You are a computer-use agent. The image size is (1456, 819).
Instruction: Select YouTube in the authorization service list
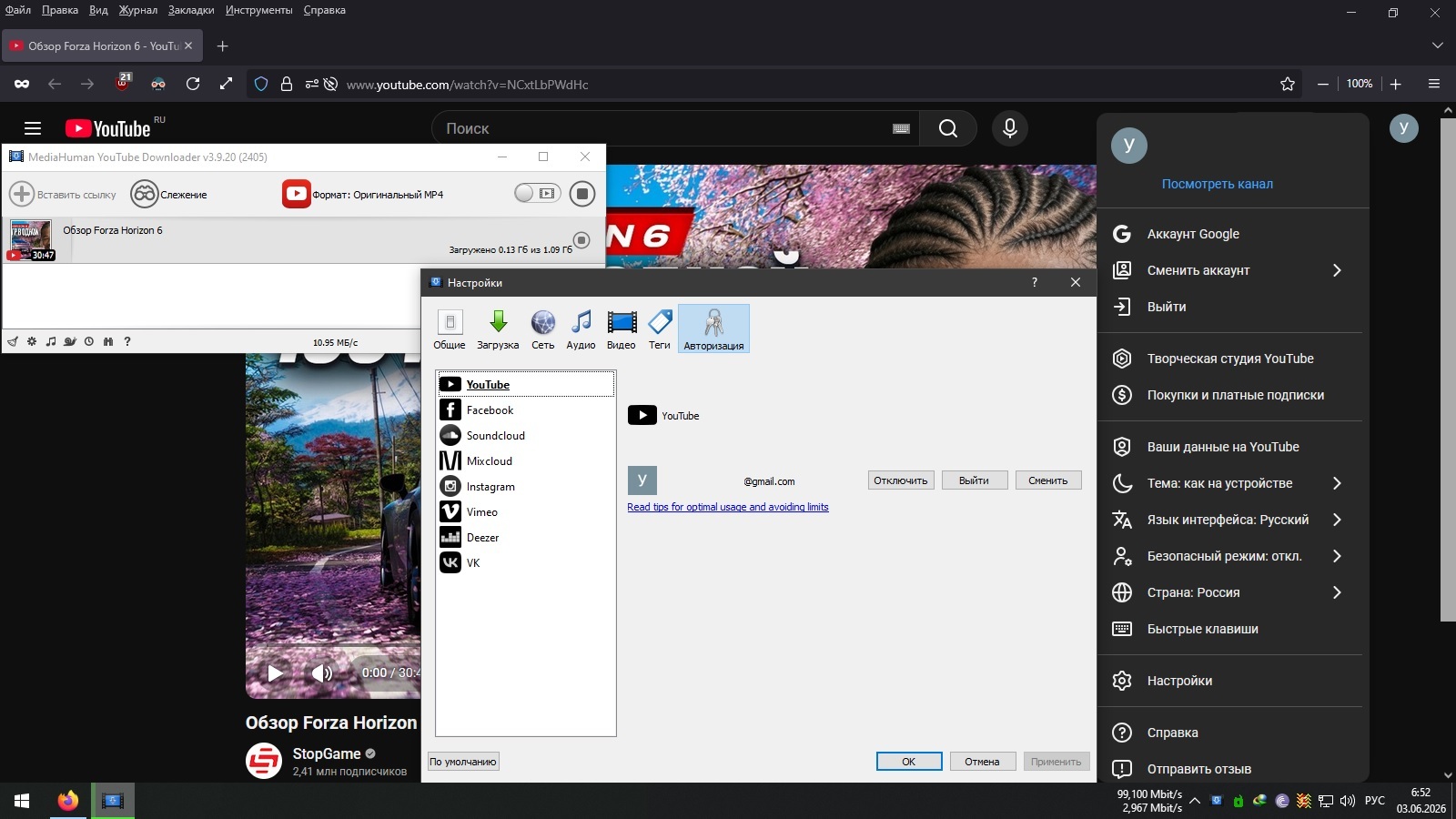[526, 384]
